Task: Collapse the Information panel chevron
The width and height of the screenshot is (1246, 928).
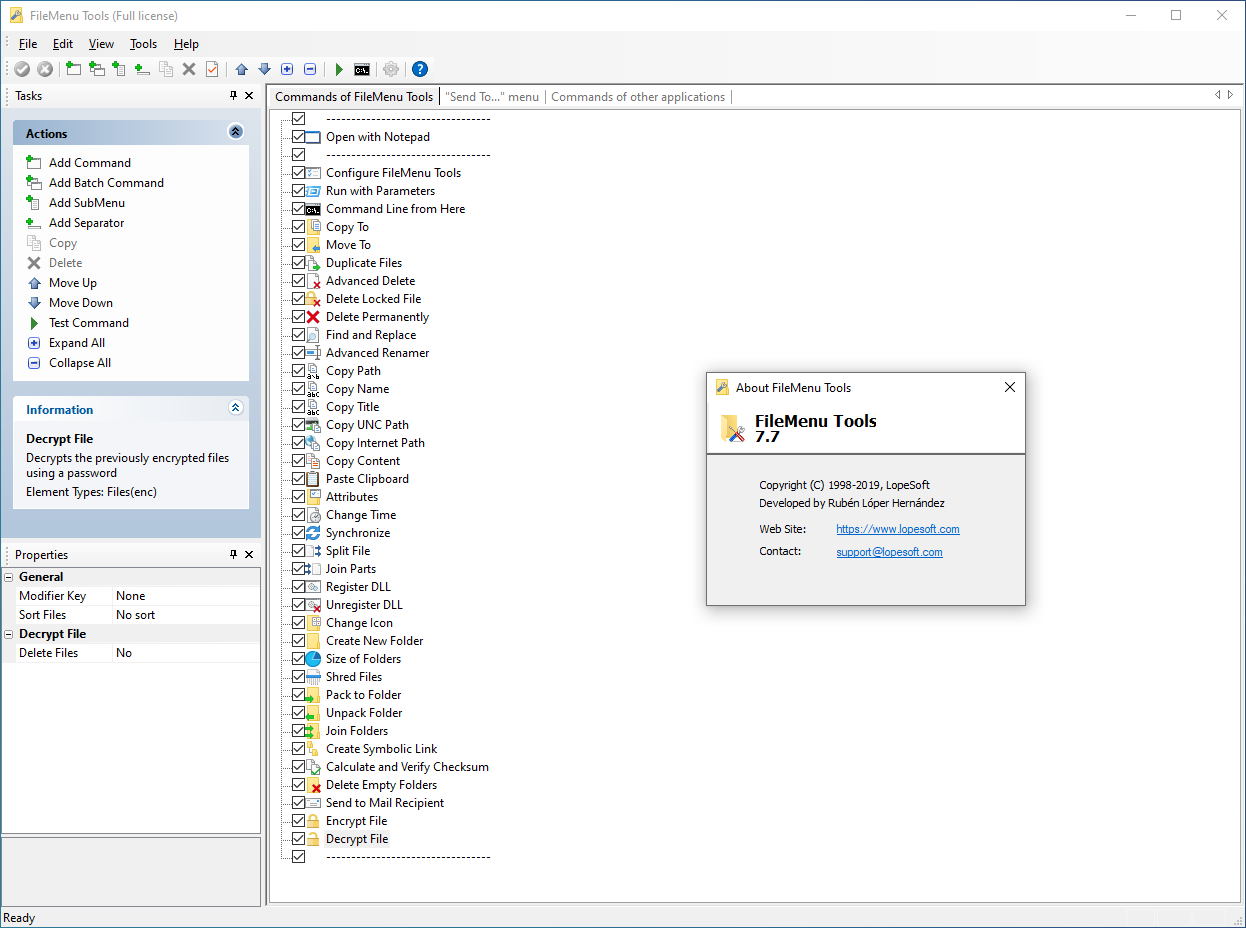Action: 235,408
